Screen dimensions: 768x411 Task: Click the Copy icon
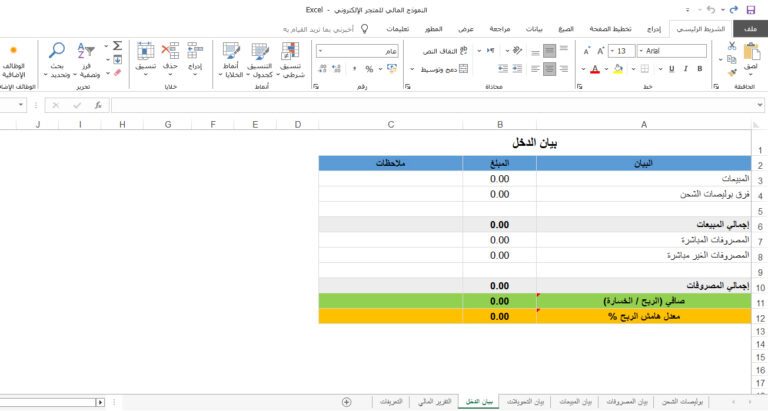click(x=732, y=59)
